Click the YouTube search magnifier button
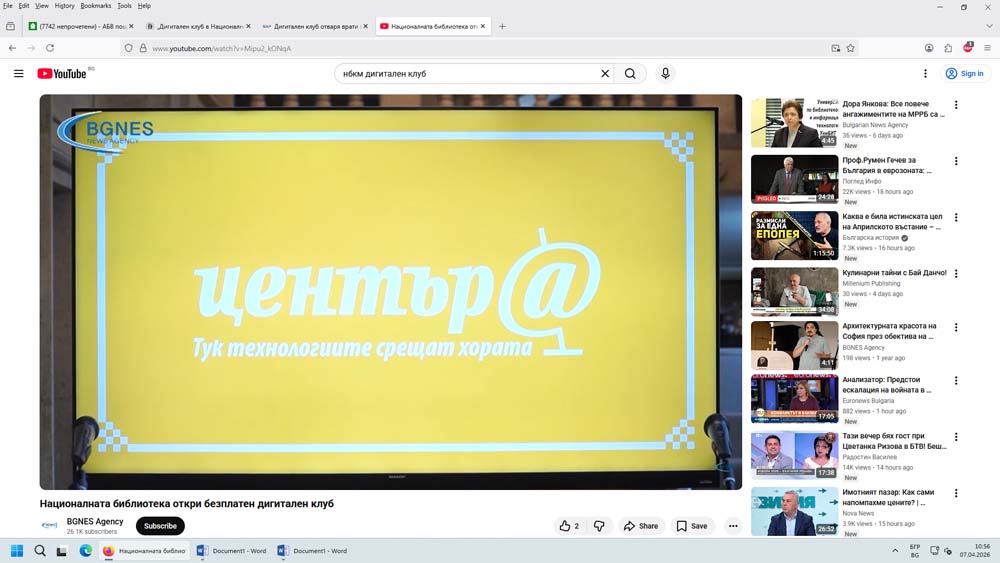This screenshot has width=1000, height=563. pyautogui.click(x=630, y=73)
